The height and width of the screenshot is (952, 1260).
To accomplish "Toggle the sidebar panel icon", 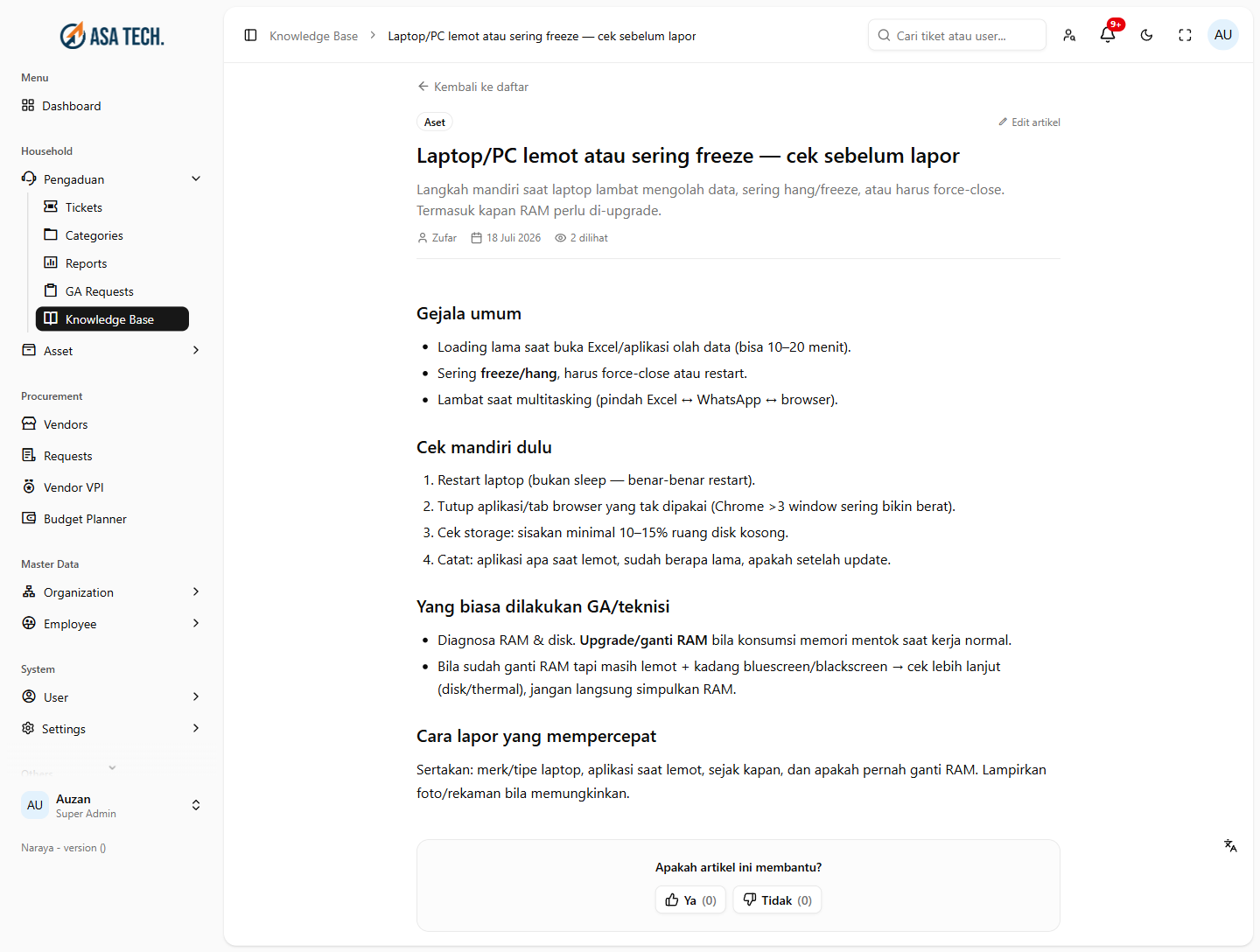I will (250, 35).
